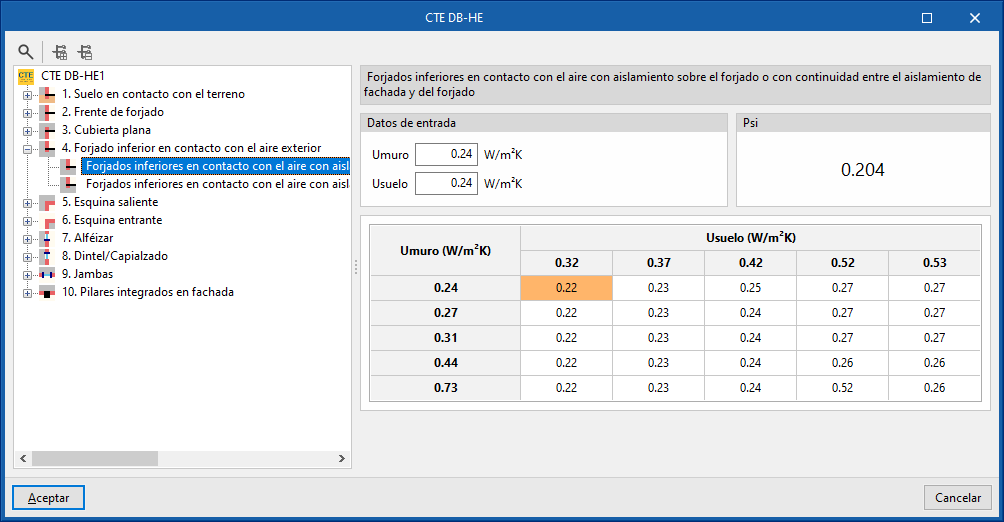Collapse Forjado inferior en contacto node
The image size is (1004, 522).
27,149
